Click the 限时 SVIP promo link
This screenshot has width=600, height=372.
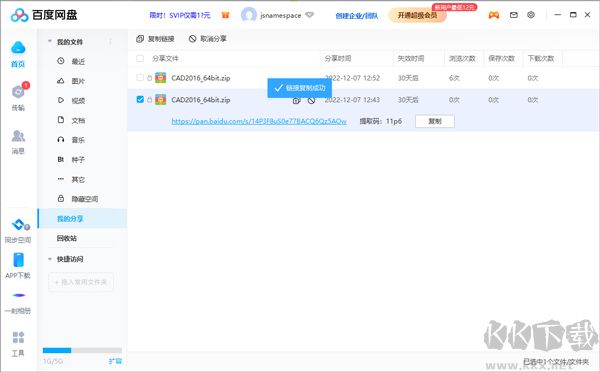[180, 15]
